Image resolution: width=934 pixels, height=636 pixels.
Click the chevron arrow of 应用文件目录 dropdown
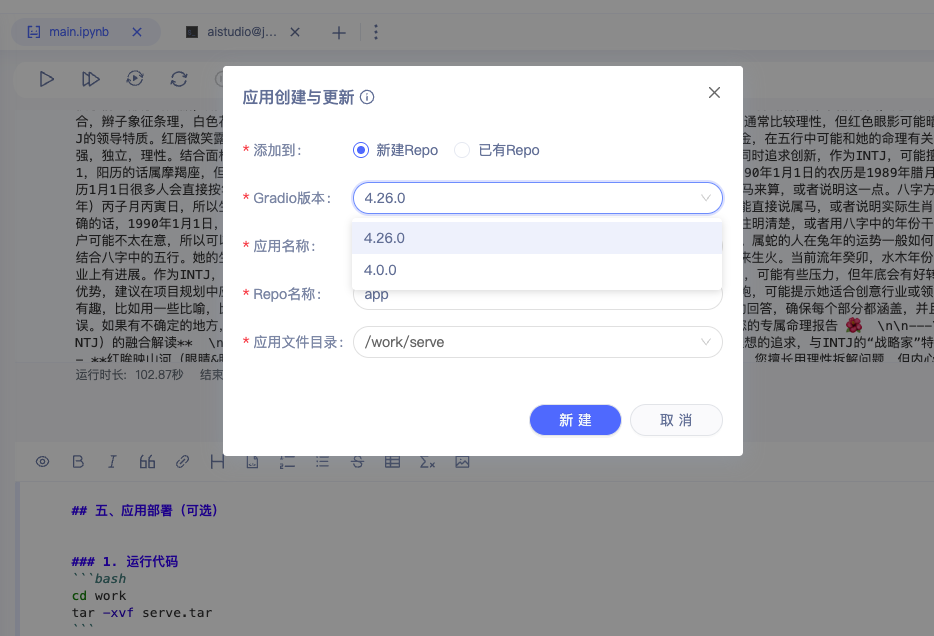[x=706, y=342]
